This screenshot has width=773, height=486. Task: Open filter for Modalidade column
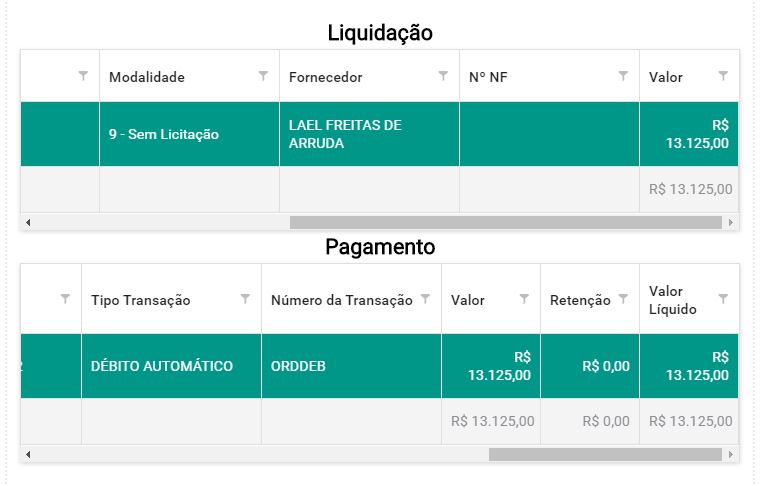point(263,76)
